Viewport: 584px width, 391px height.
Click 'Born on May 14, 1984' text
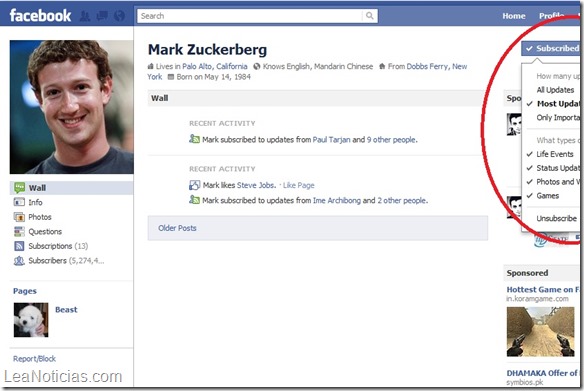pyautogui.click(x=213, y=77)
